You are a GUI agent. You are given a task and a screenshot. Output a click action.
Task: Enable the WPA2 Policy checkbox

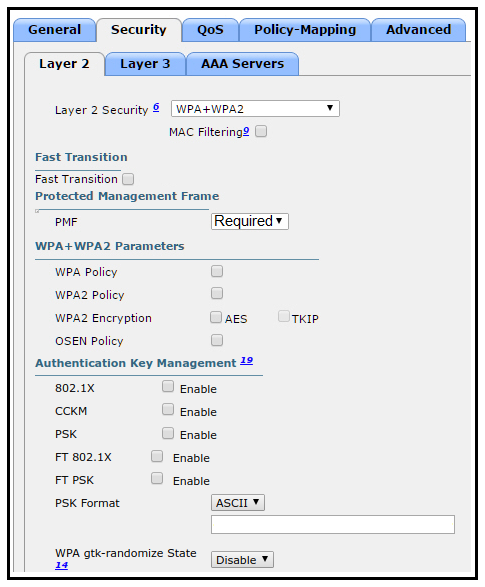click(217, 293)
